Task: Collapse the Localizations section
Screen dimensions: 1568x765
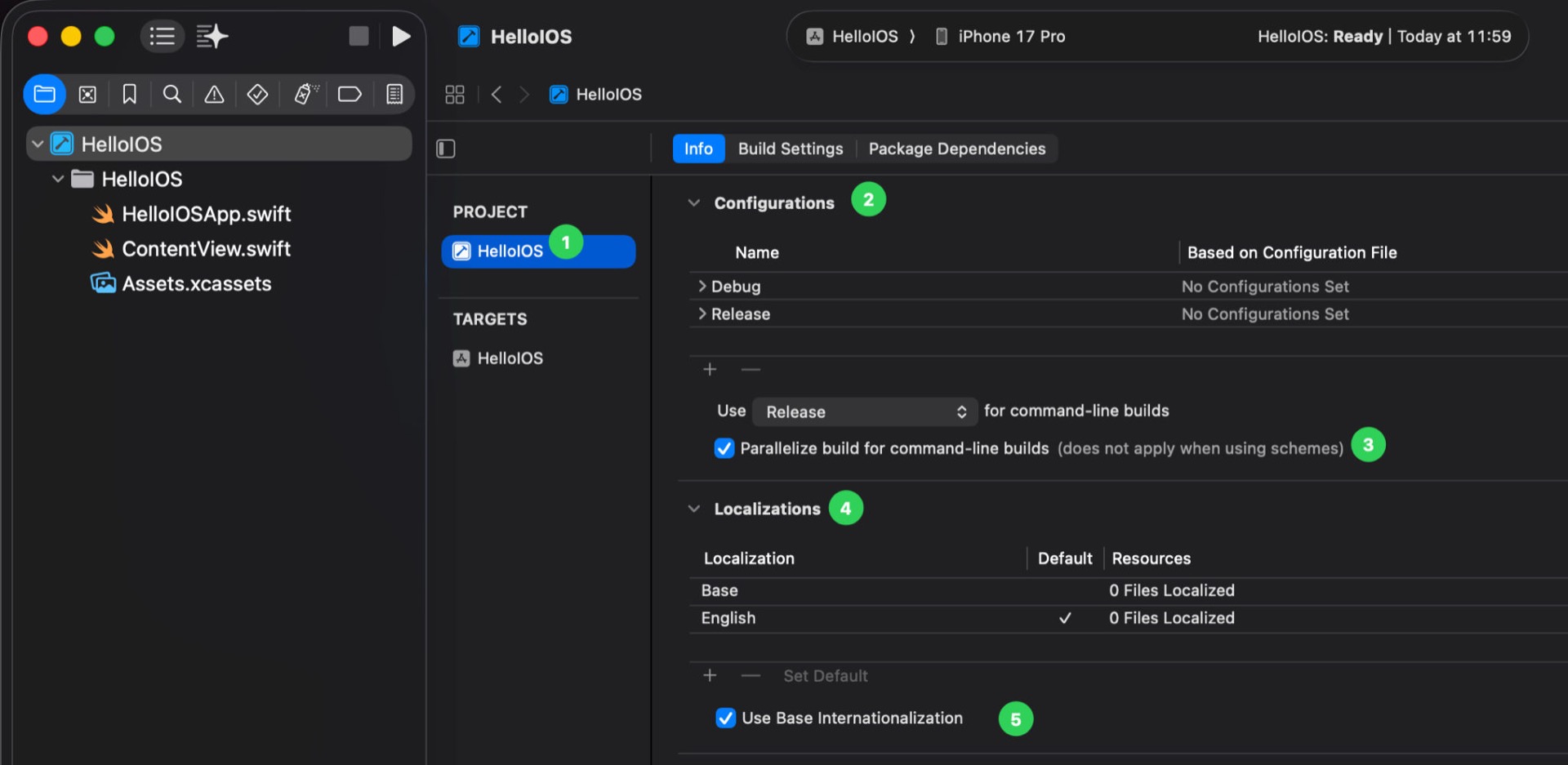Action: point(694,509)
